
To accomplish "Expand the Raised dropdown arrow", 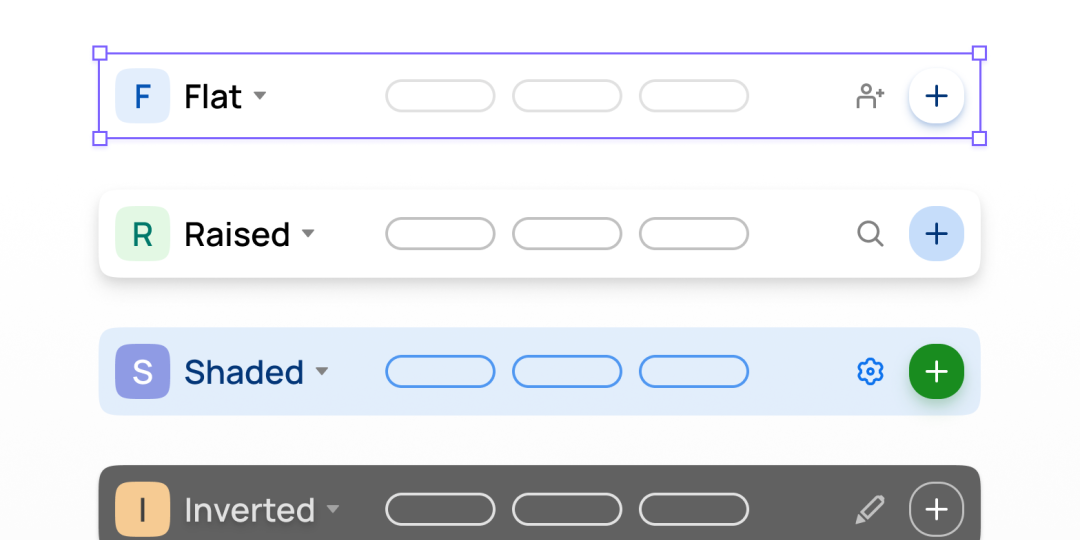I will tap(308, 233).
